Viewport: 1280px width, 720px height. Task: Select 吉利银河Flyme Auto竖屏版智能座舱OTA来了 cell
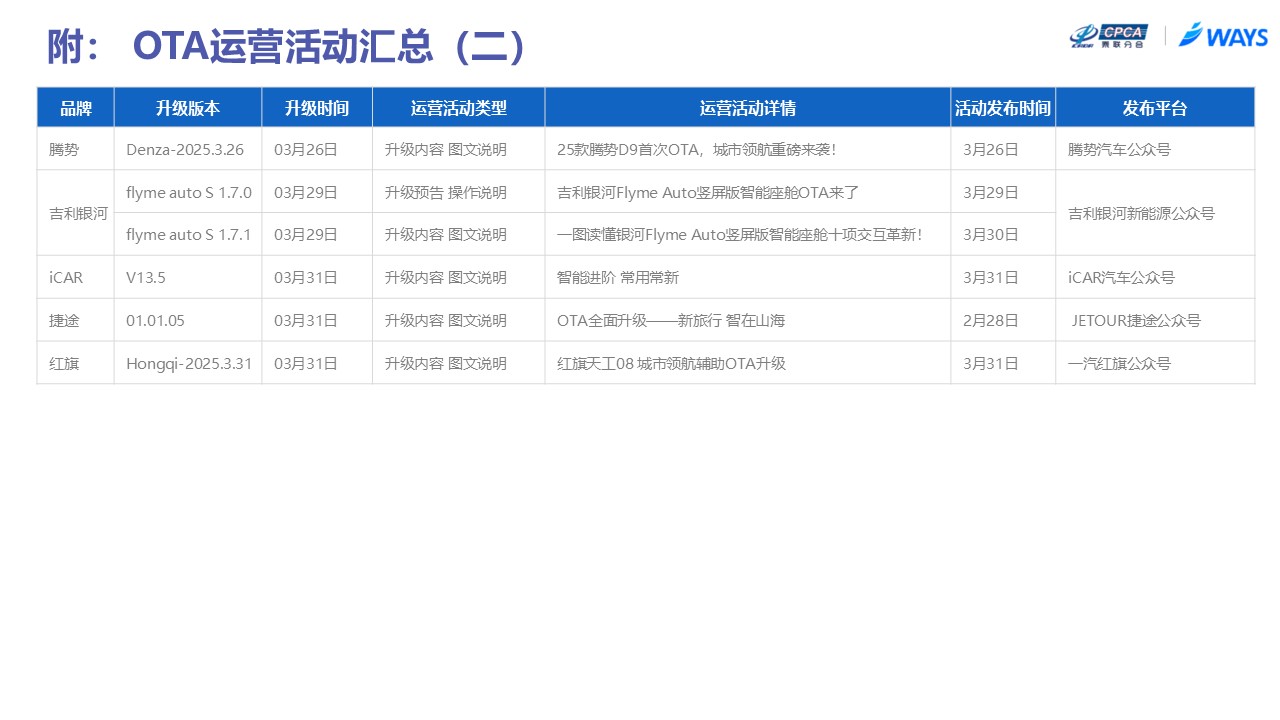748,192
